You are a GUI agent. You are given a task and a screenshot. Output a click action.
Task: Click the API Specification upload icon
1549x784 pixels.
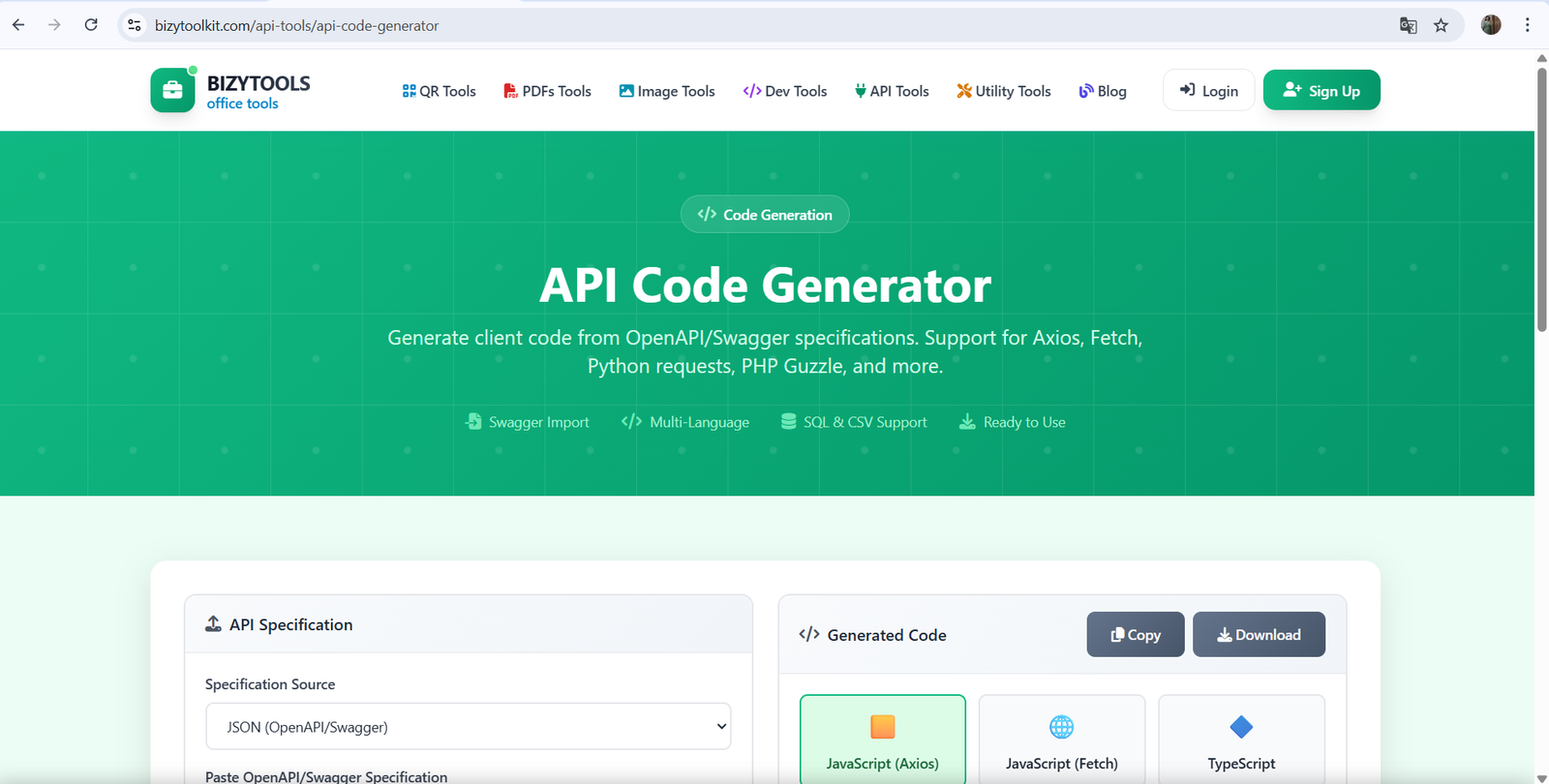click(x=213, y=624)
